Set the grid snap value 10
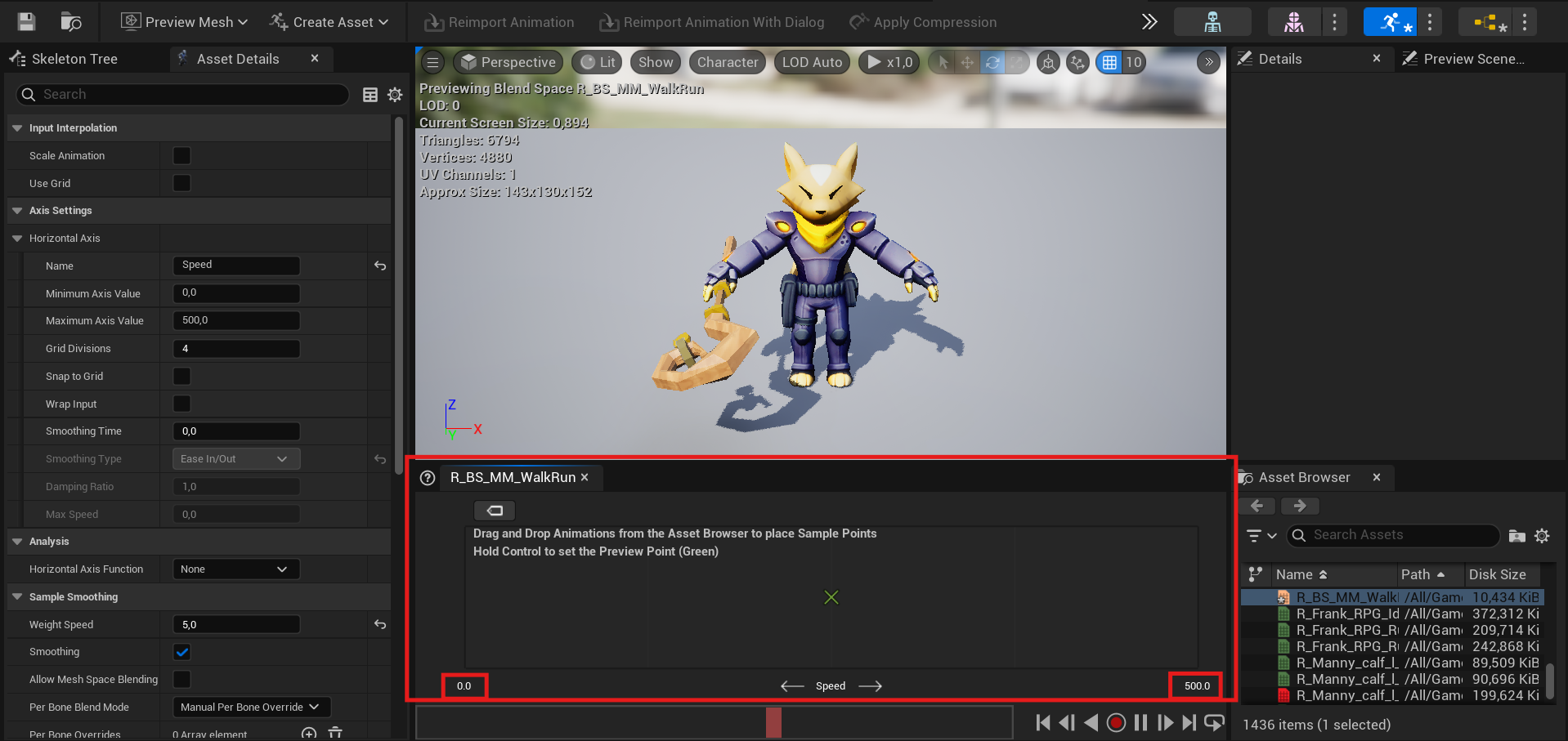Image resolution: width=1568 pixels, height=741 pixels. click(1134, 62)
